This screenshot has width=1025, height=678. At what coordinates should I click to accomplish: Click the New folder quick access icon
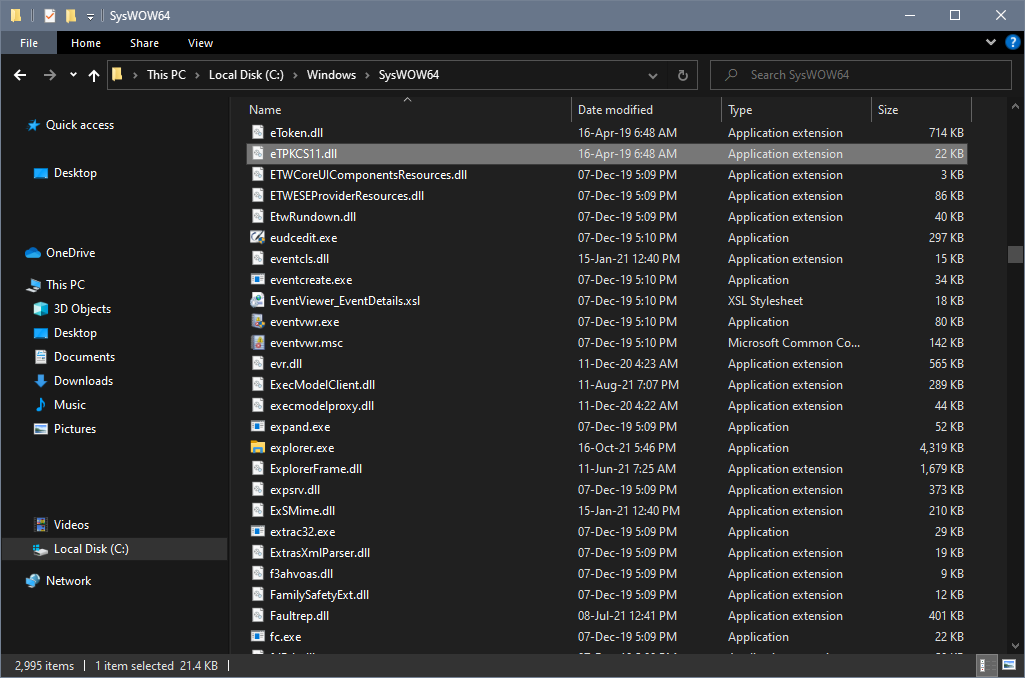71,15
